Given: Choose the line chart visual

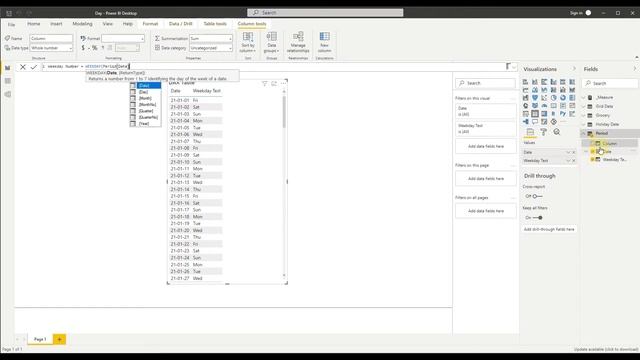Looking at the screenshot, I should click(x=525, y=90).
